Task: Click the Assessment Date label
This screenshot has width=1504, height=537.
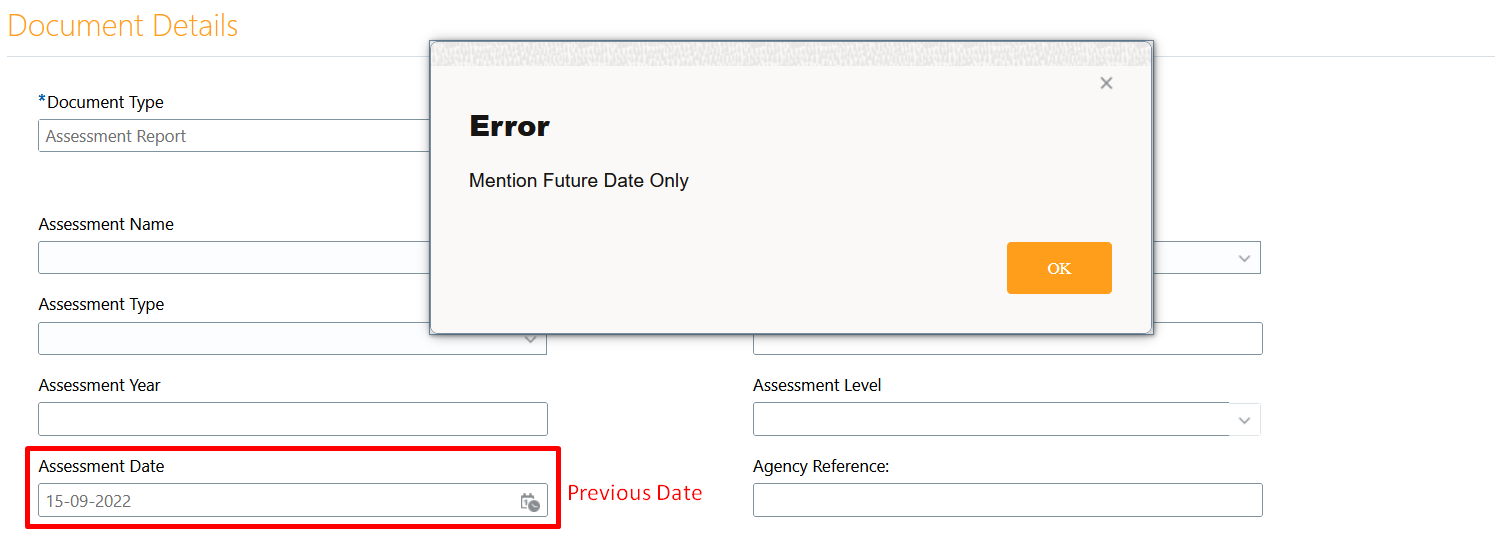Action: [101, 466]
